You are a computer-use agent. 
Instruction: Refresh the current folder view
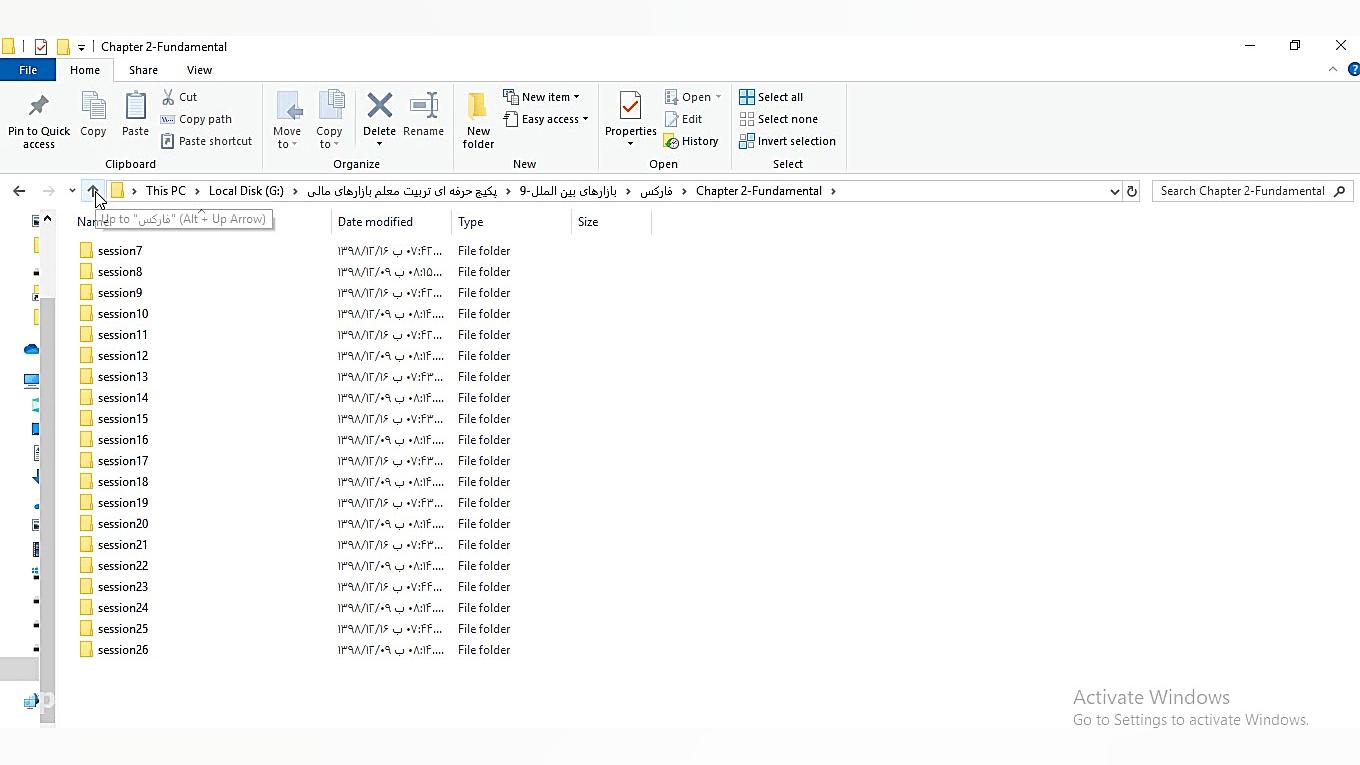(x=1132, y=191)
